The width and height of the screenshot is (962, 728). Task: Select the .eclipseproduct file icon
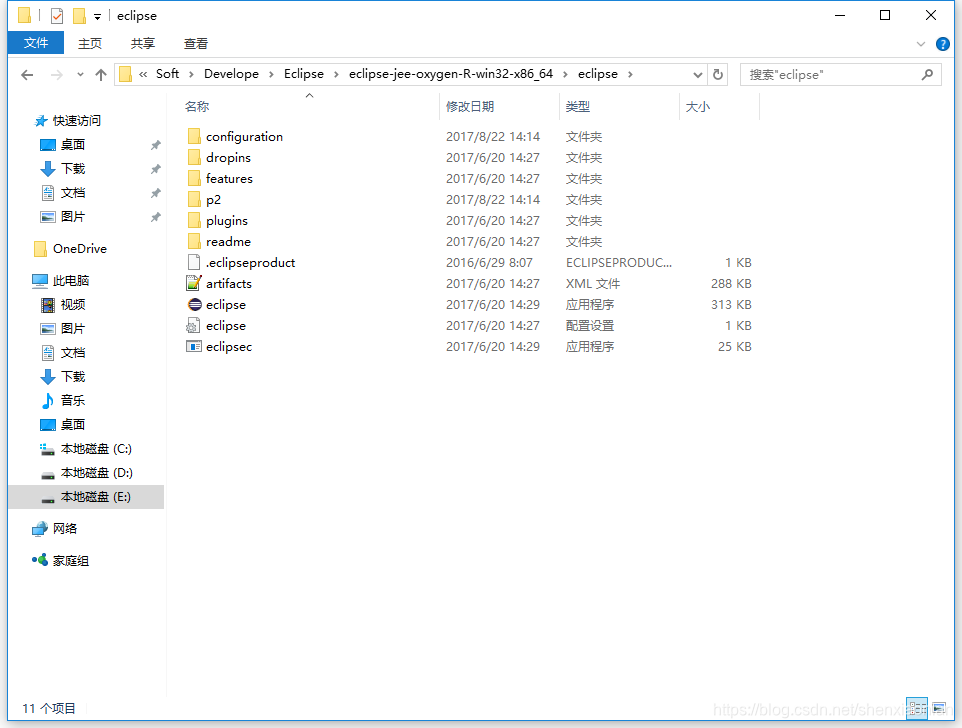click(194, 262)
